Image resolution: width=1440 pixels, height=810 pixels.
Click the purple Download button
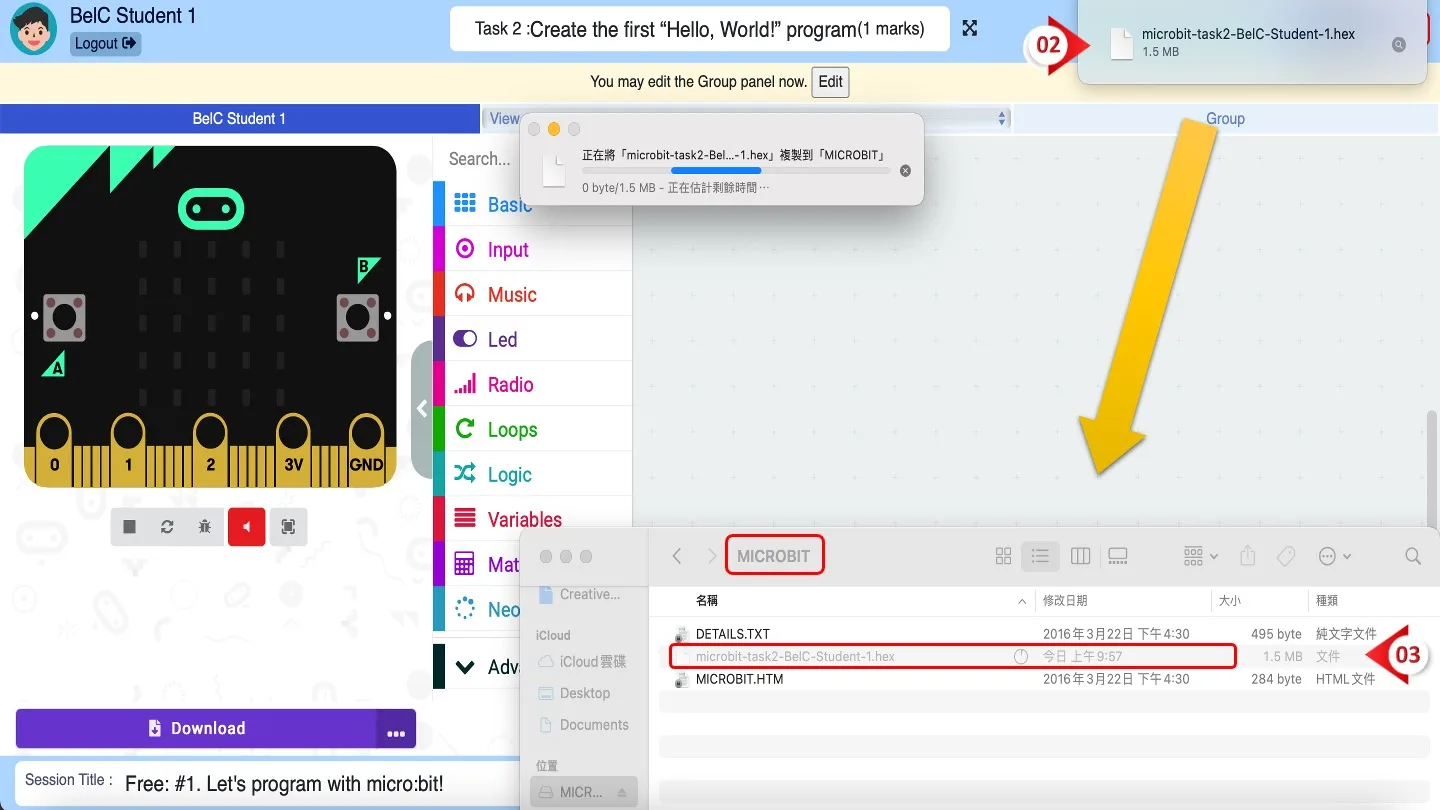click(x=196, y=728)
